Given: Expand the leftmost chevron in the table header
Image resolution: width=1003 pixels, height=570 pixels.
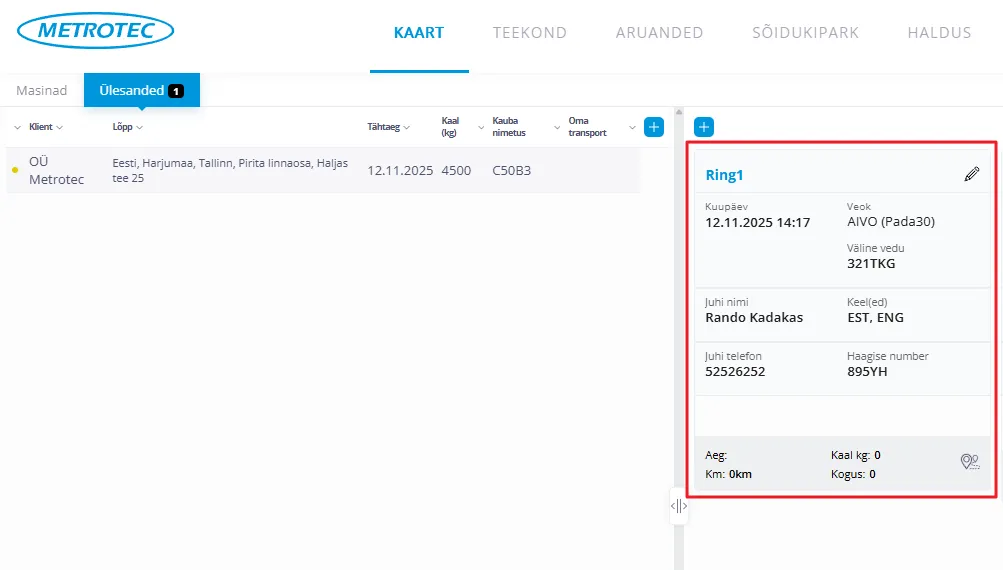Looking at the screenshot, I should [x=17, y=127].
